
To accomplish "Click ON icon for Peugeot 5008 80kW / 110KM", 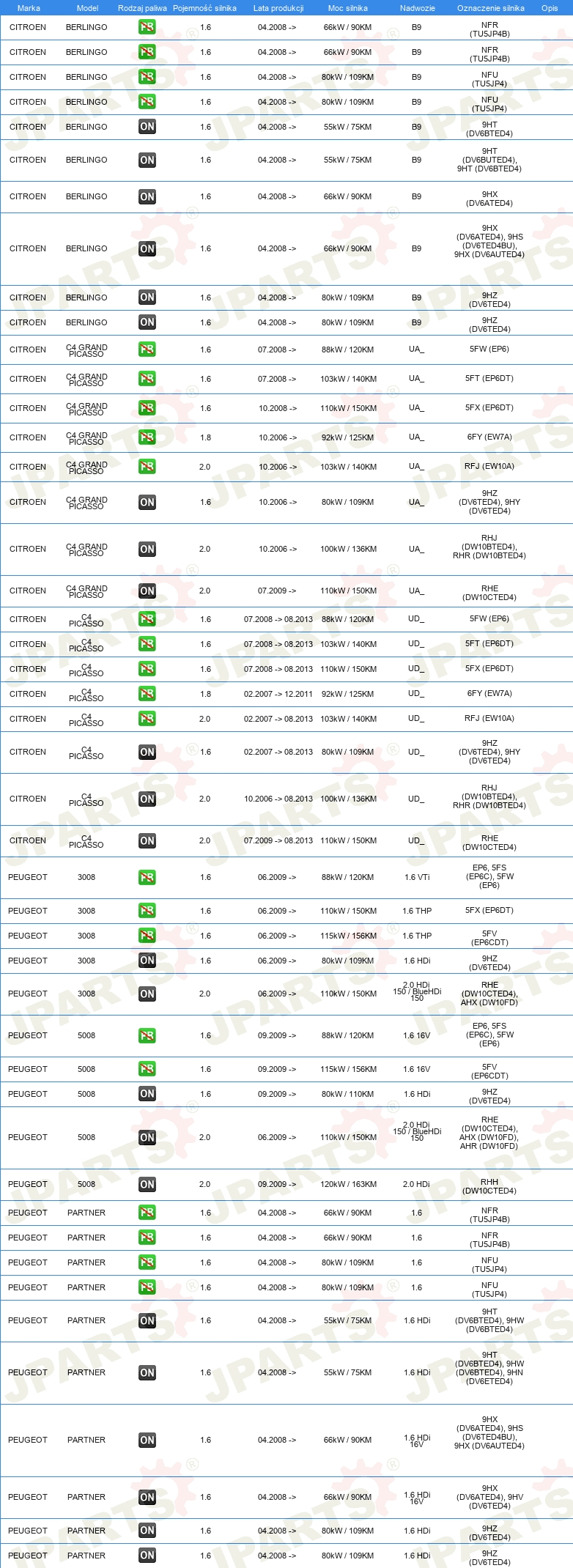I will (147, 1094).
